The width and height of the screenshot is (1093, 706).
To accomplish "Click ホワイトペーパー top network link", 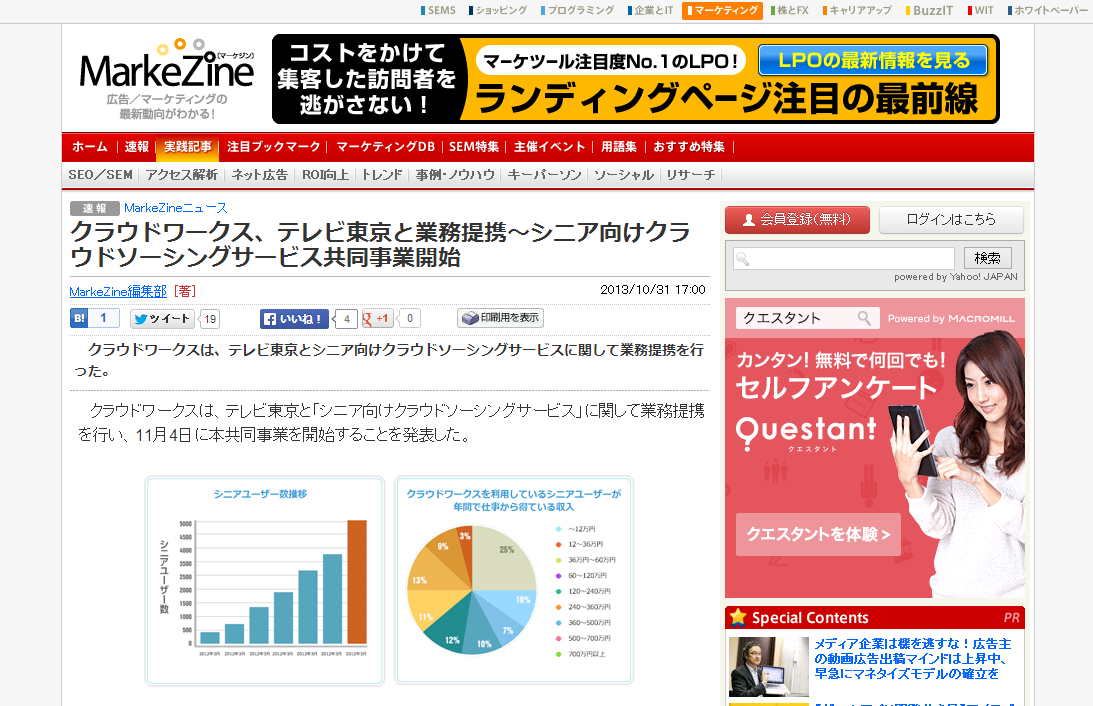I will (x=1048, y=10).
